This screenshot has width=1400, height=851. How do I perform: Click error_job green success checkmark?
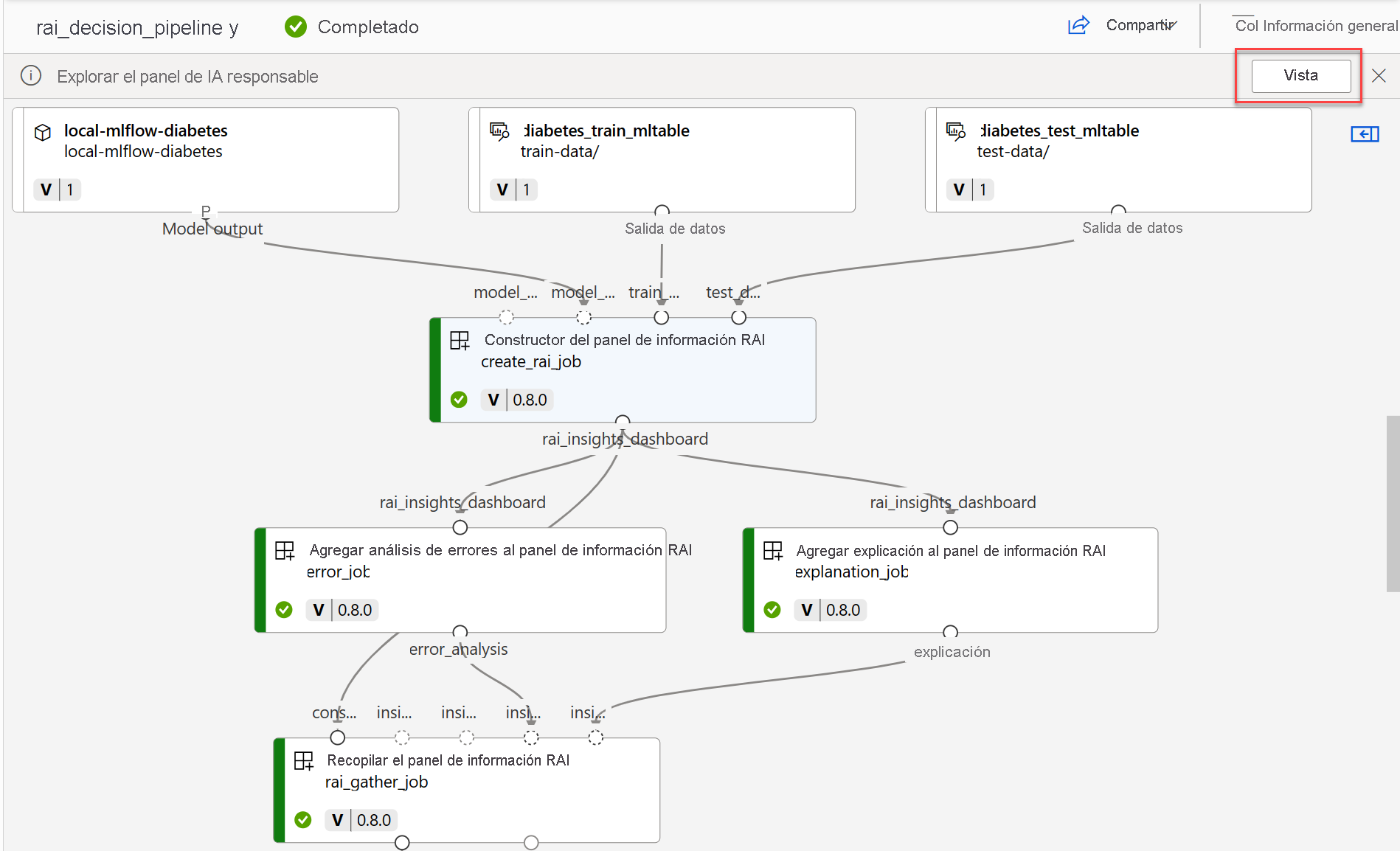[x=284, y=610]
